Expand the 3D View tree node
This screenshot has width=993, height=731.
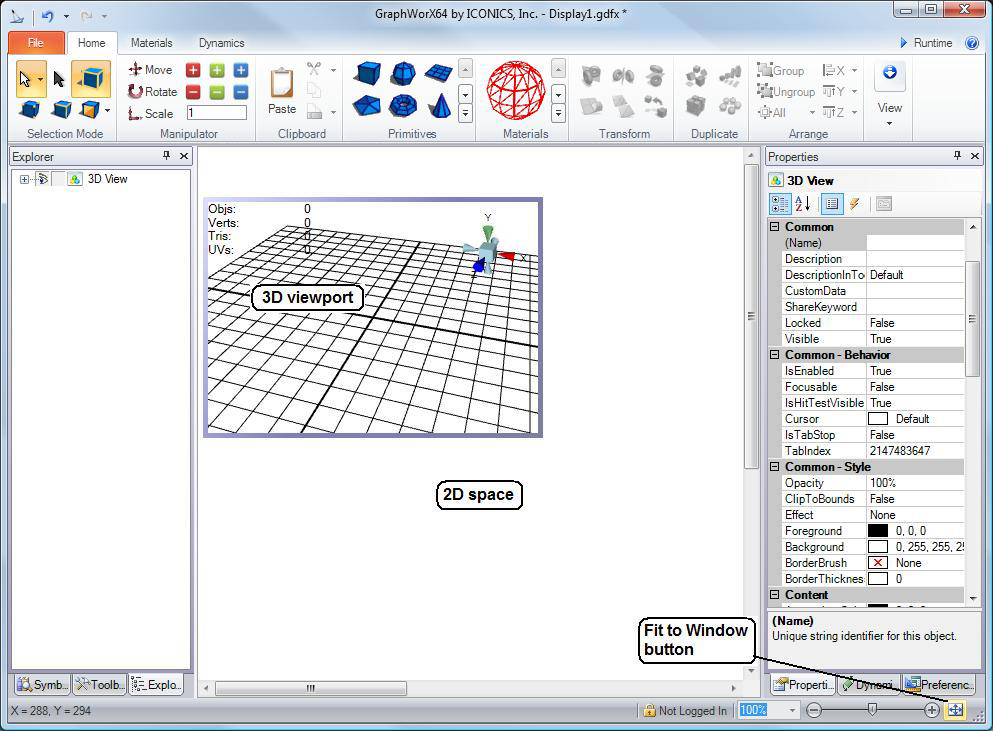[24, 179]
